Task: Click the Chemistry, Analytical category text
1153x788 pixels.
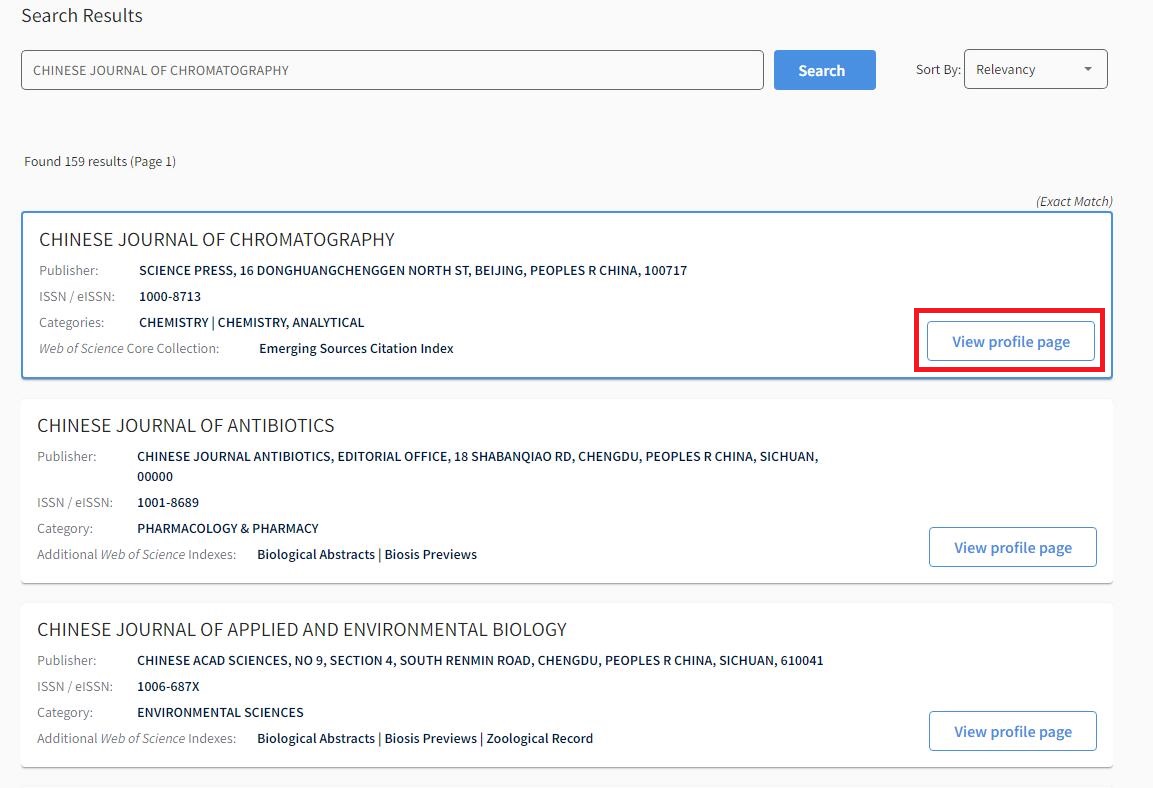Action: click(291, 323)
